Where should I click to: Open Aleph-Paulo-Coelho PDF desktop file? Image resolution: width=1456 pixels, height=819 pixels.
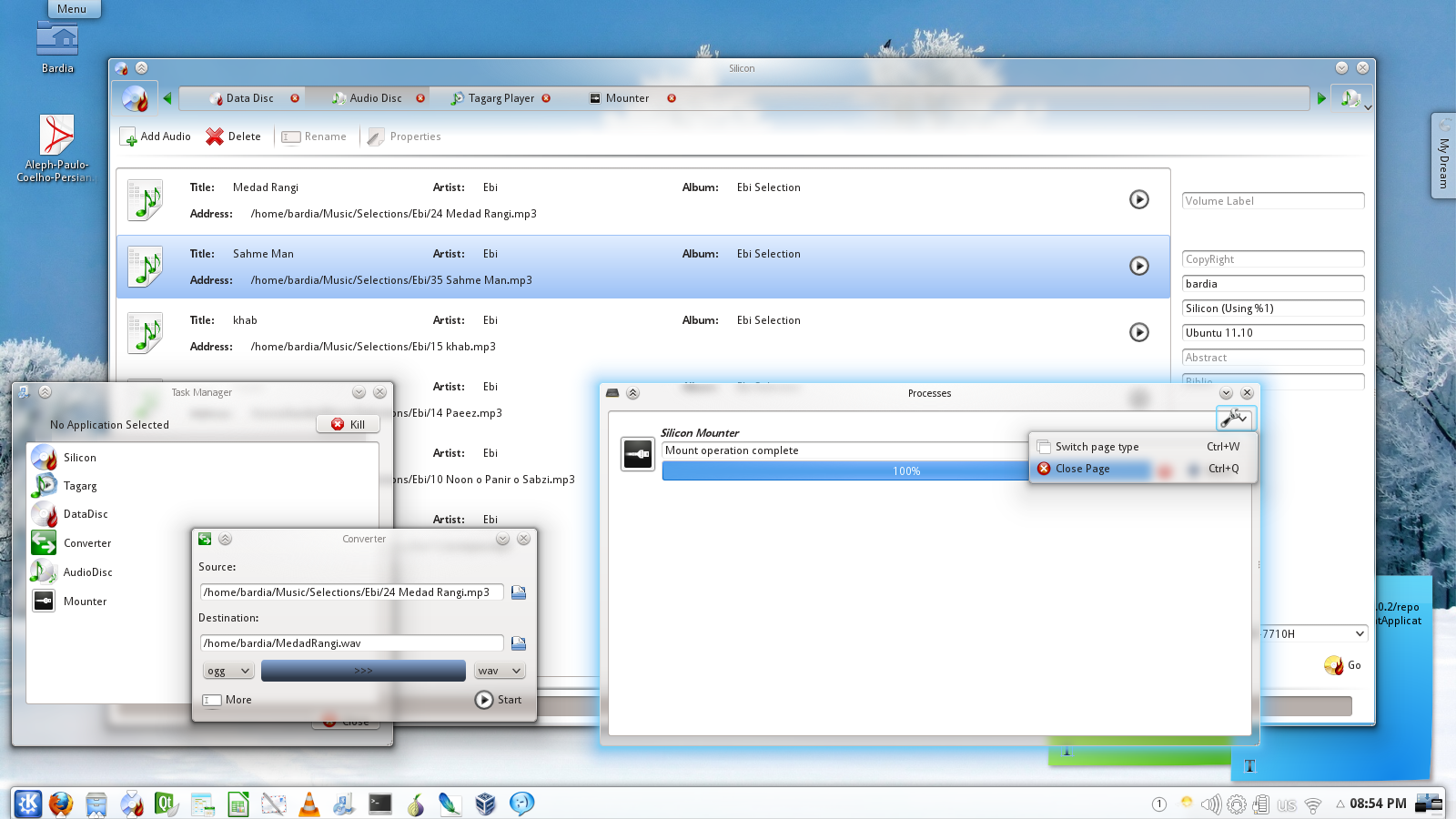click(57, 148)
